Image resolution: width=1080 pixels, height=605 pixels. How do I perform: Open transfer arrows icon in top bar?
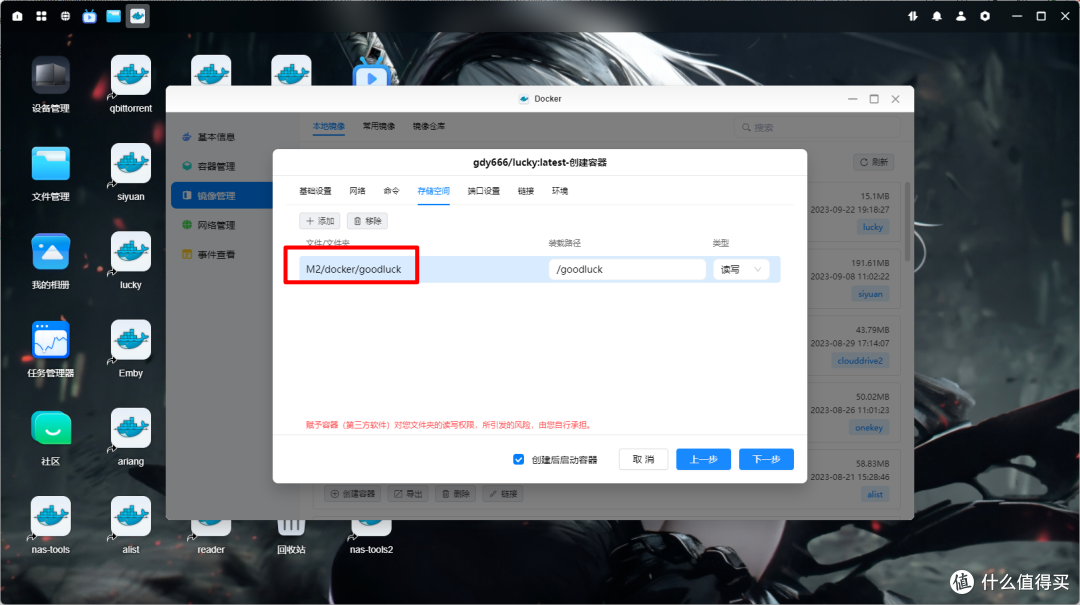click(x=913, y=16)
